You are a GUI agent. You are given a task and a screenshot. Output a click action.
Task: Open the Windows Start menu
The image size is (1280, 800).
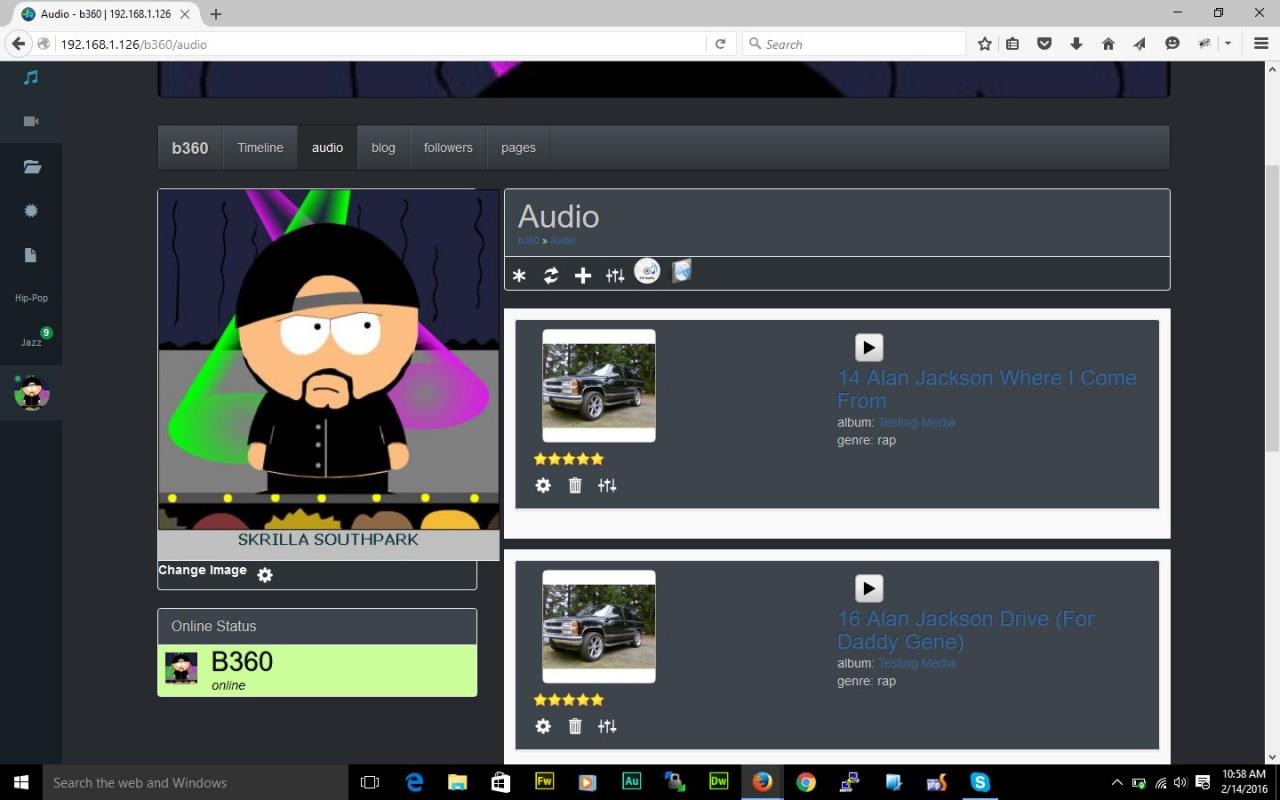[x=21, y=782]
